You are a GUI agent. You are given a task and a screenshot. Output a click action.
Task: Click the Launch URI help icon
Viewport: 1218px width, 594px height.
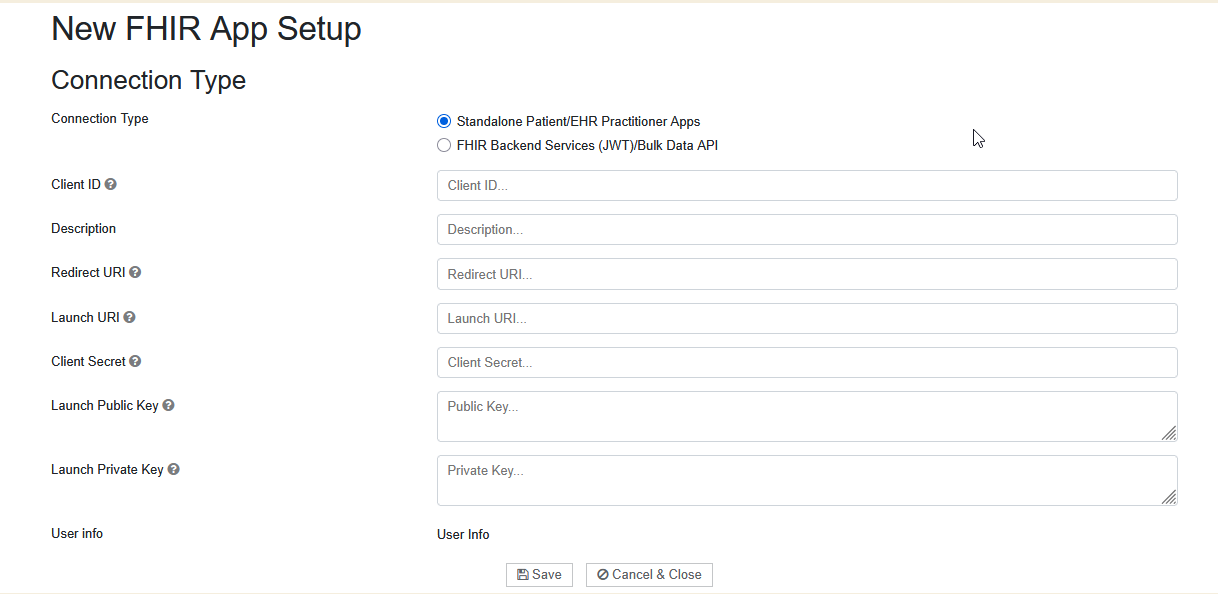(x=129, y=317)
